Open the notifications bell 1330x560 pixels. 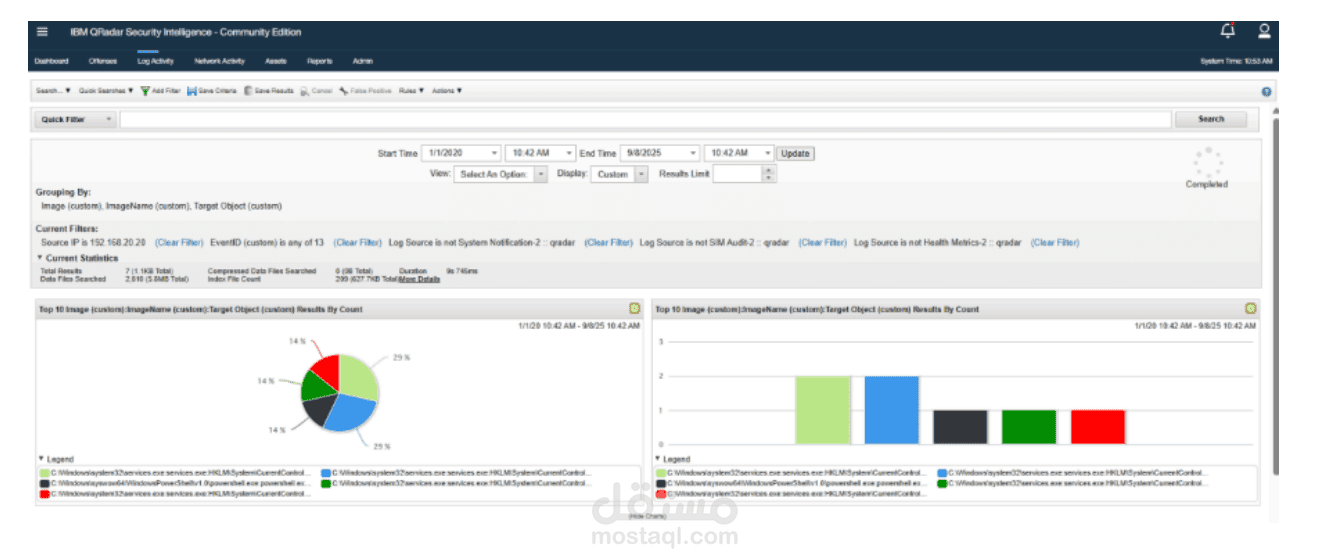(1228, 31)
